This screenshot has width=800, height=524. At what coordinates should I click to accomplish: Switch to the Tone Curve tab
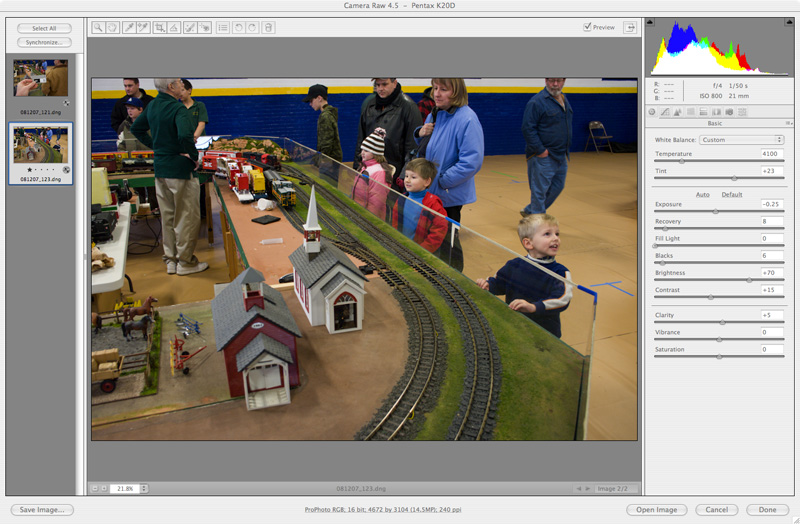point(665,111)
